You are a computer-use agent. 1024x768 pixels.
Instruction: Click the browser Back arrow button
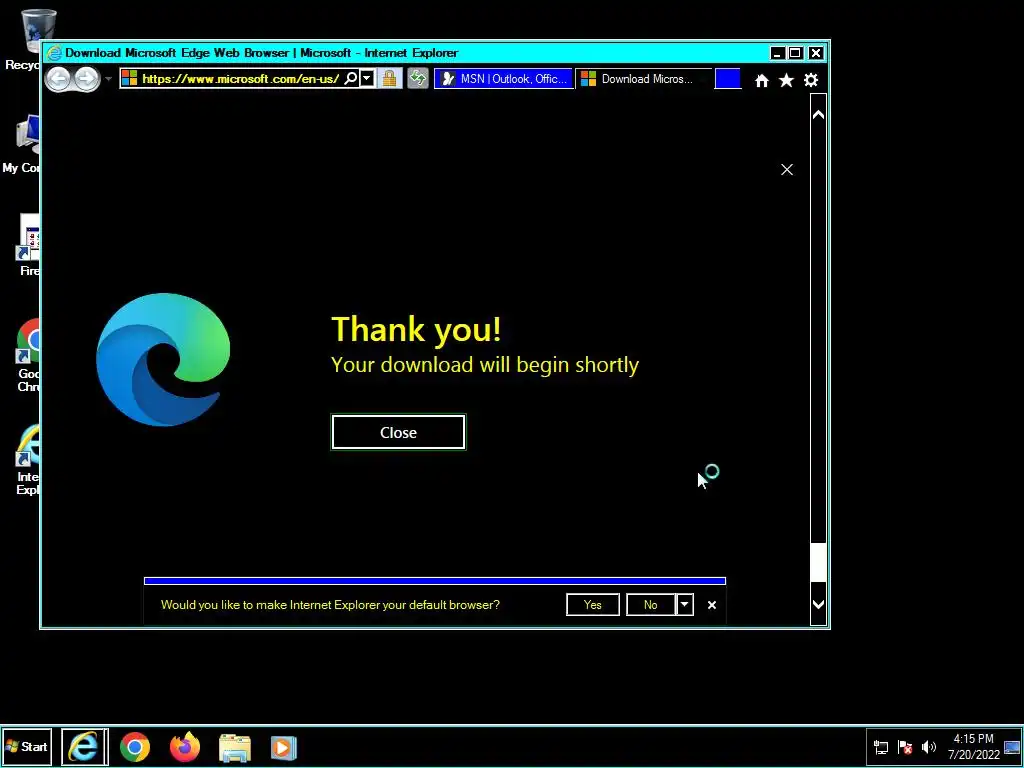tap(58, 79)
